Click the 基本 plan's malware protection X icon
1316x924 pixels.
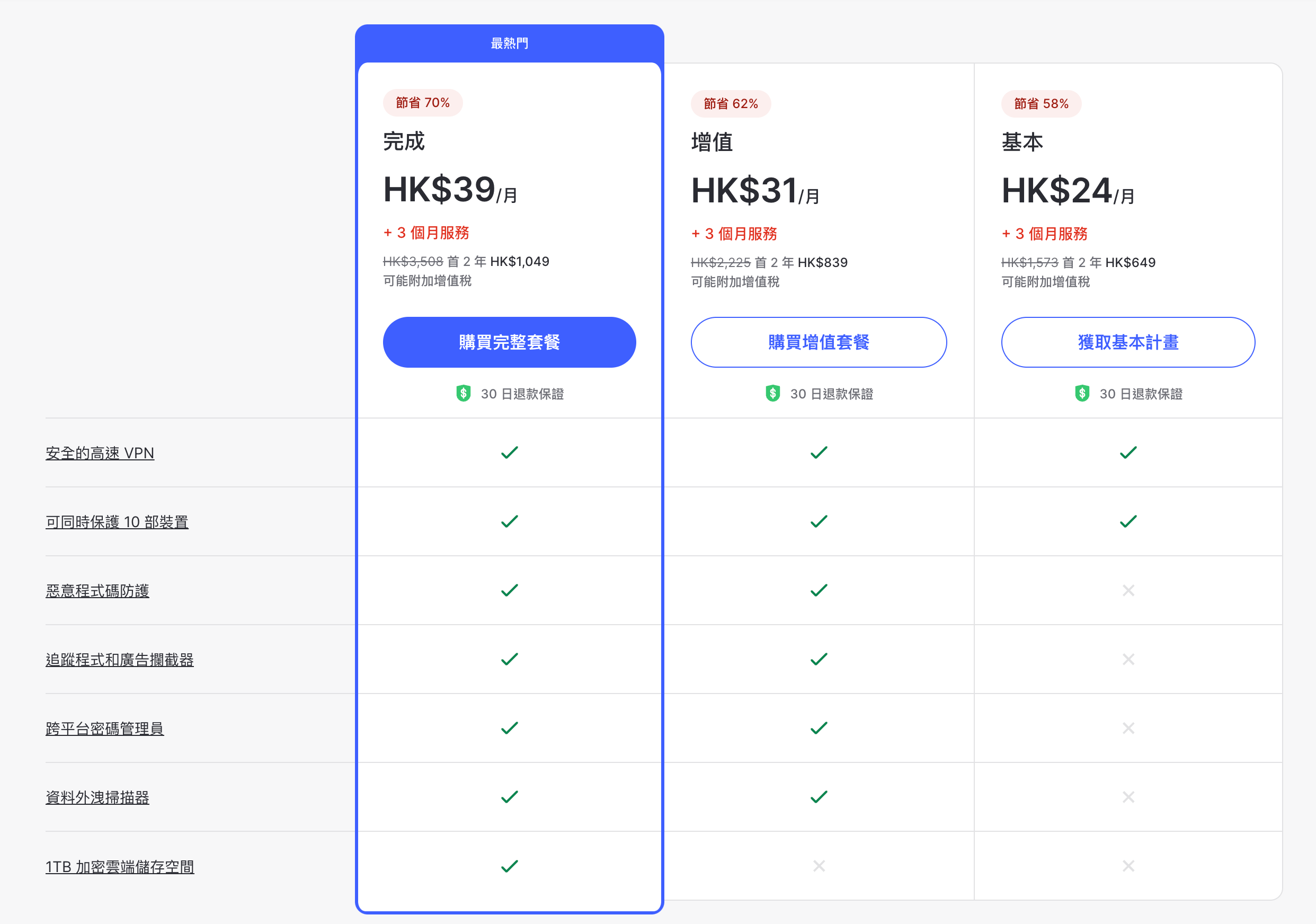tap(1127, 590)
